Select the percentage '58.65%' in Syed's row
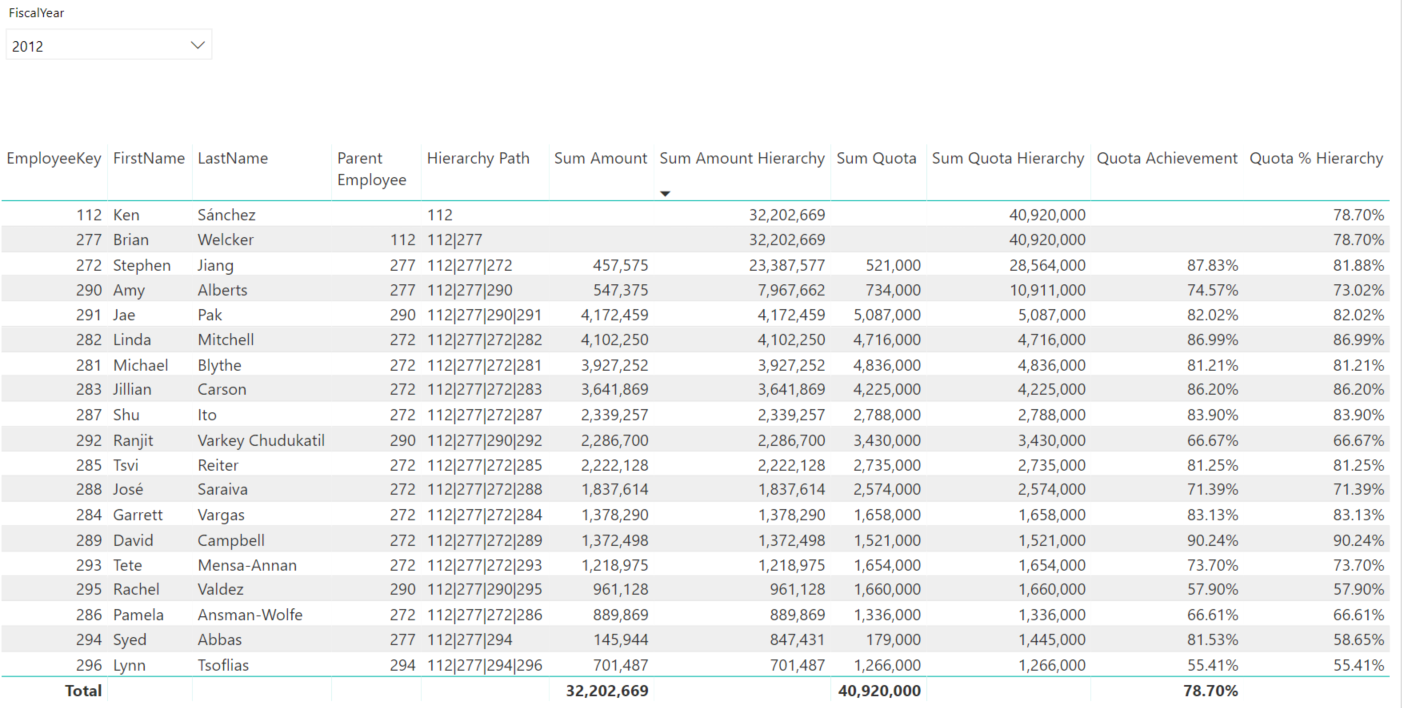 1358,640
